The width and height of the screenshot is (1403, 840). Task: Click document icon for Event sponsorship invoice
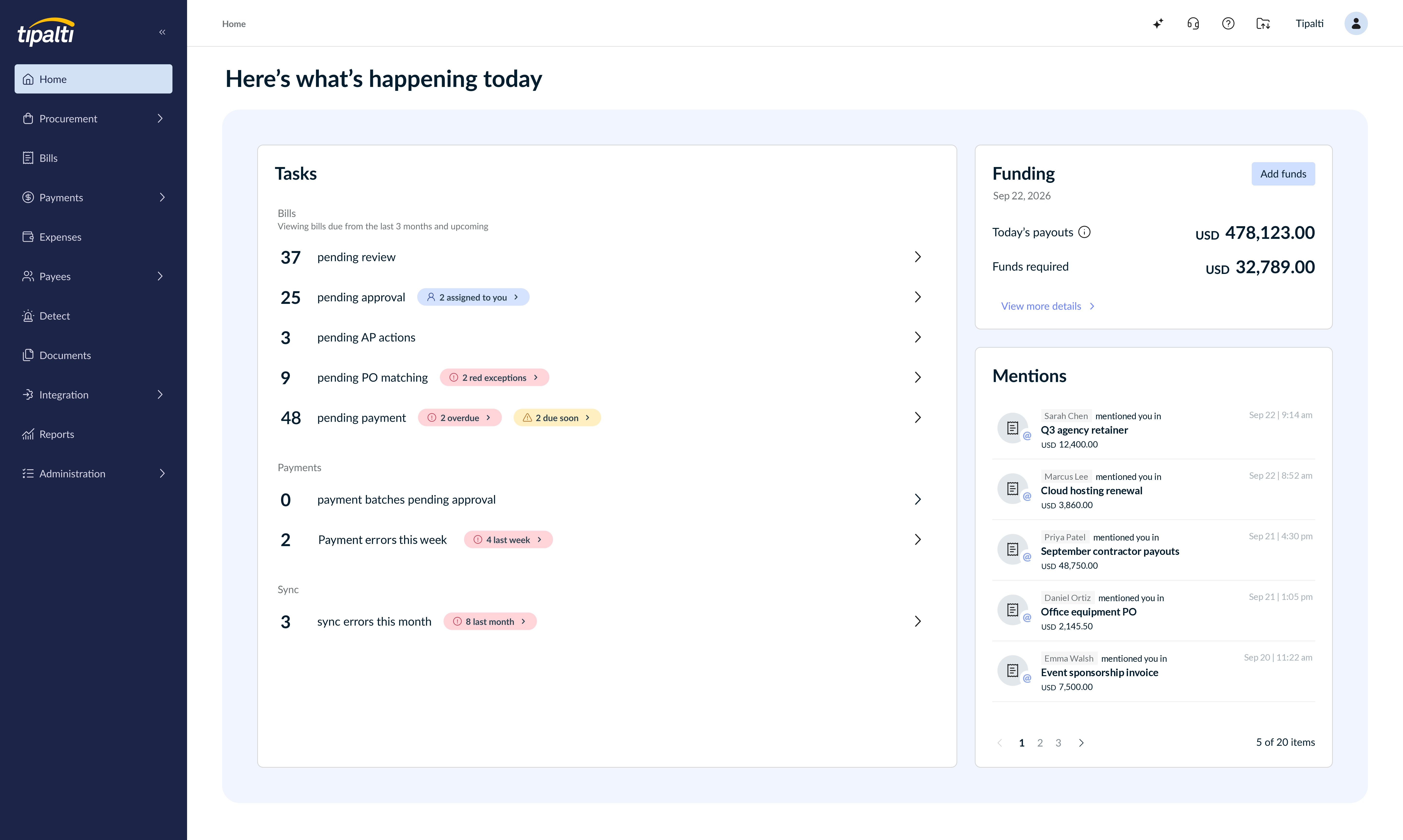tap(1013, 670)
